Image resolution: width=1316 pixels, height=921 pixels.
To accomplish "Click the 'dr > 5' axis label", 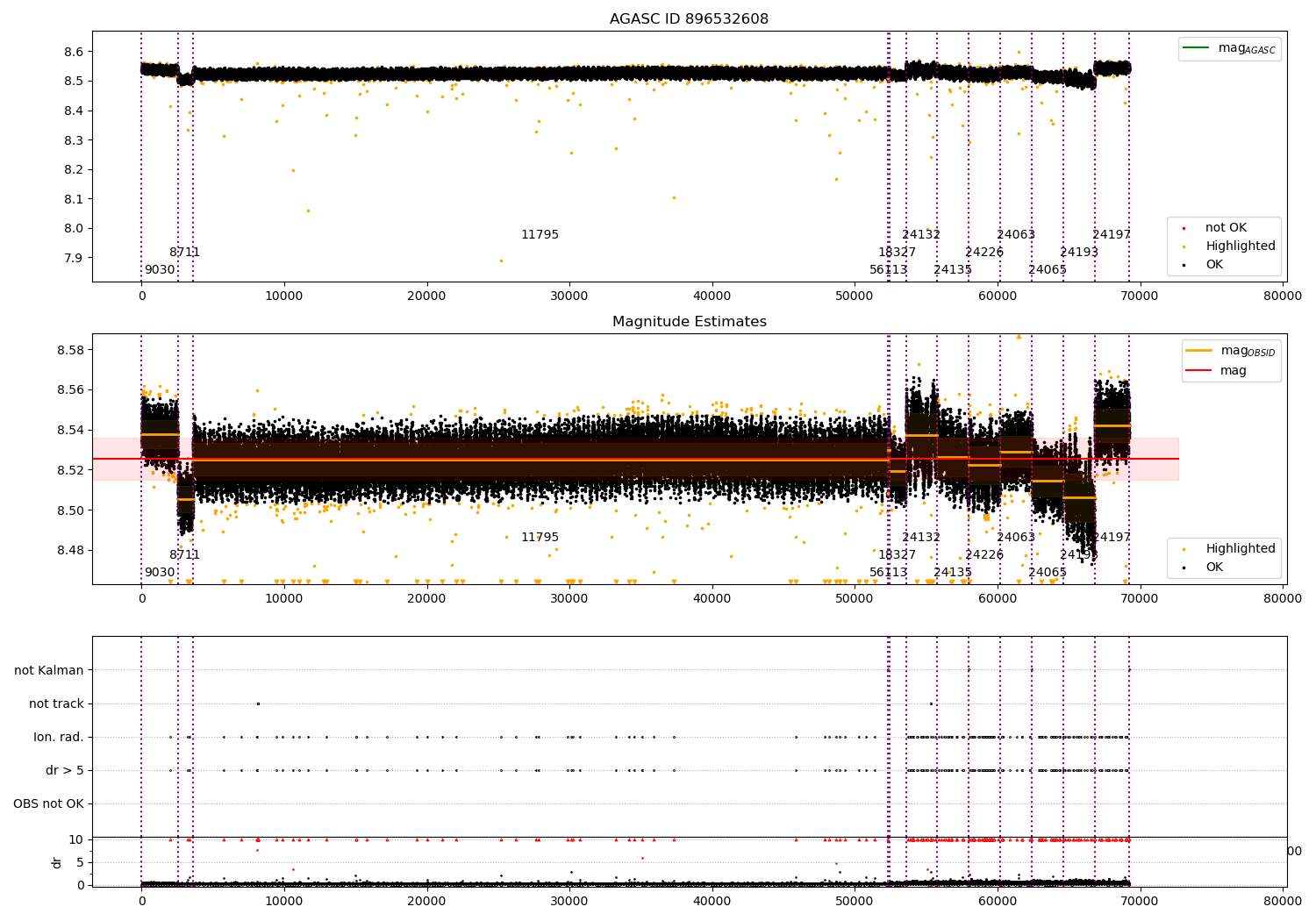I will point(65,770).
